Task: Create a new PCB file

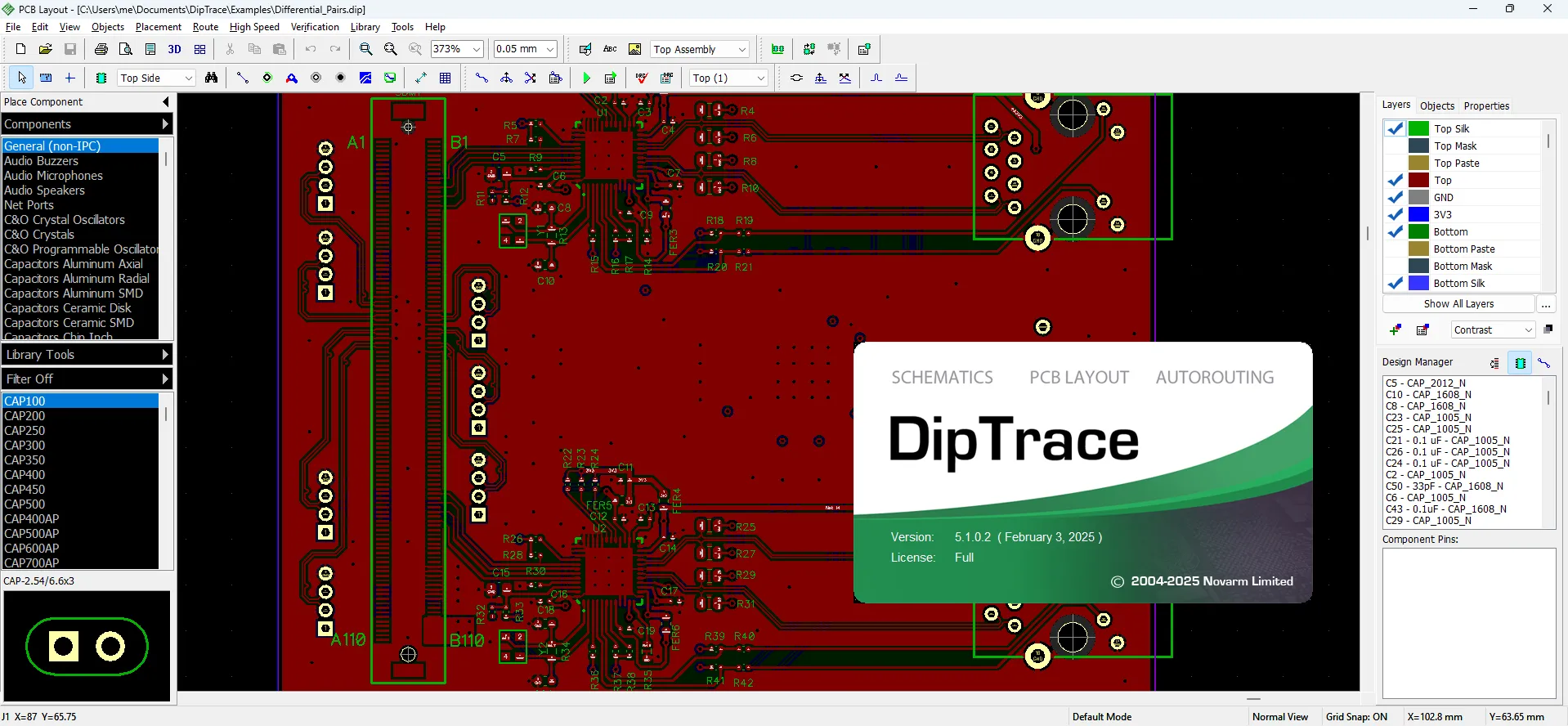Action: [21, 49]
